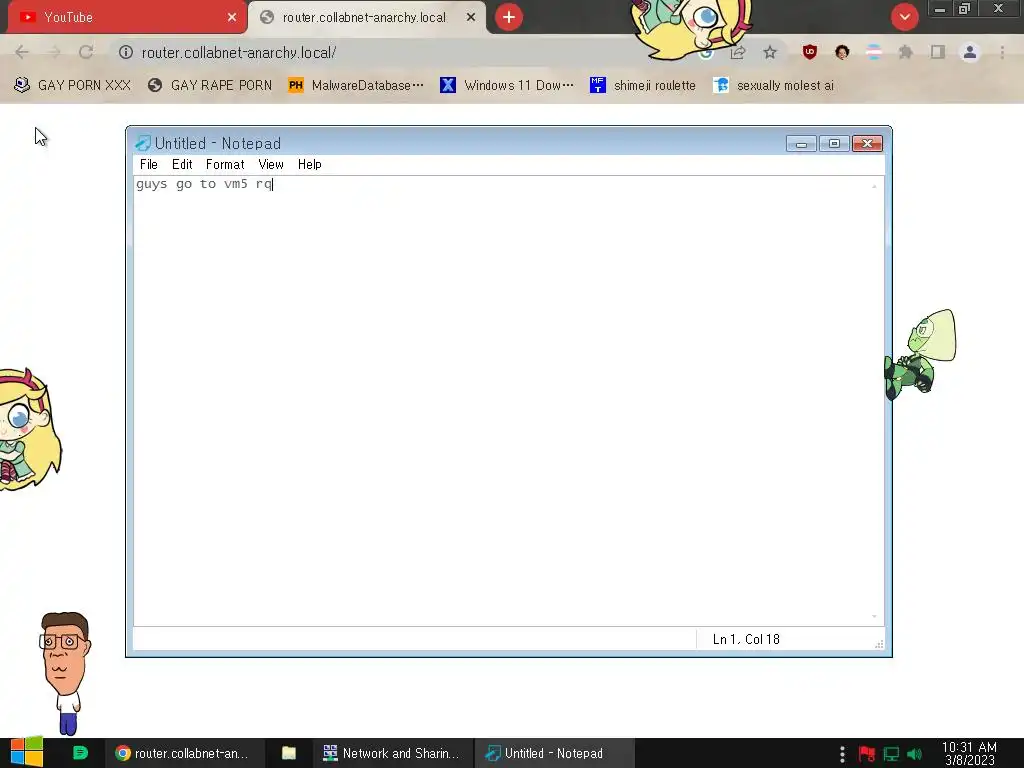The width and height of the screenshot is (1024, 768).
Task: Click the Notepad icon in the title bar
Action: pos(142,143)
